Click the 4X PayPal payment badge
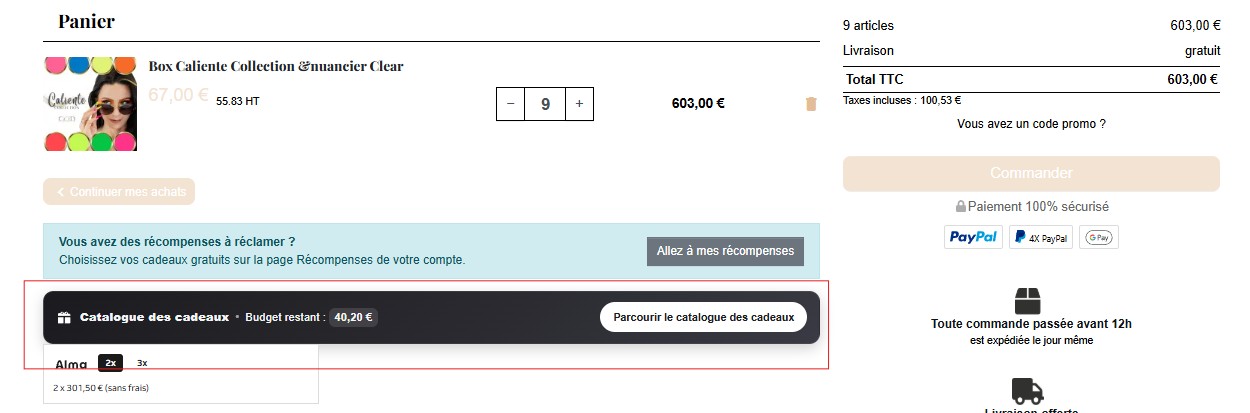 1040,237
